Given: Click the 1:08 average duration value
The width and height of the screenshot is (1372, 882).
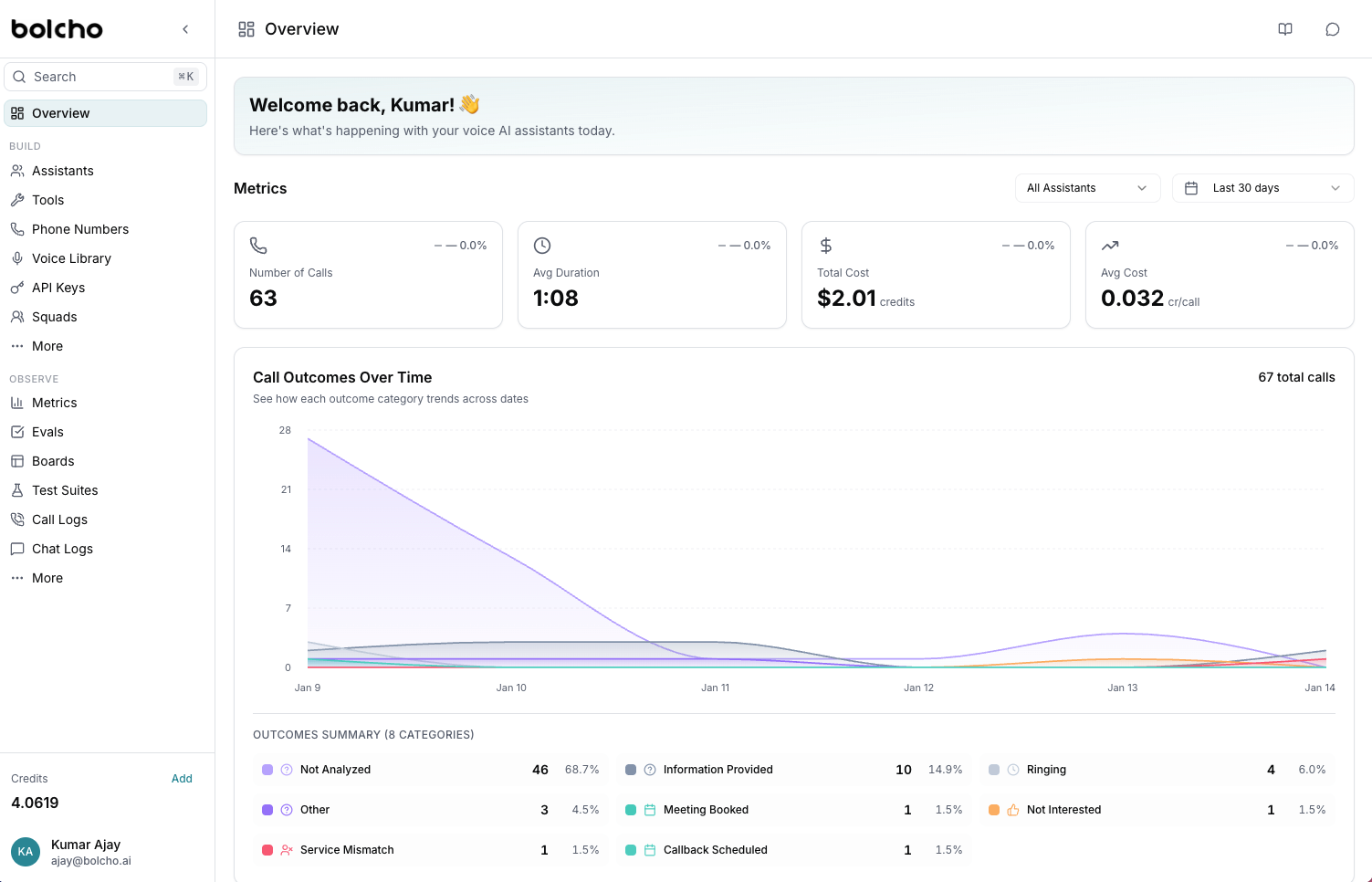Looking at the screenshot, I should (x=556, y=299).
